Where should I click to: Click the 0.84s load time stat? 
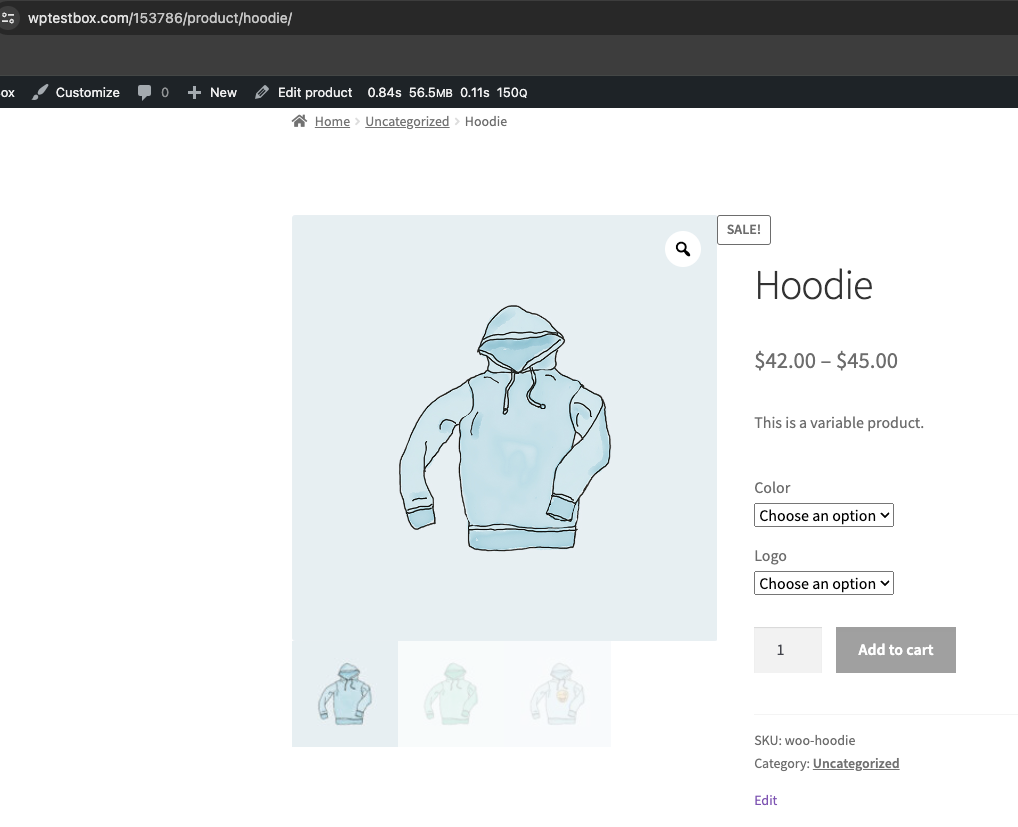pos(384,92)
